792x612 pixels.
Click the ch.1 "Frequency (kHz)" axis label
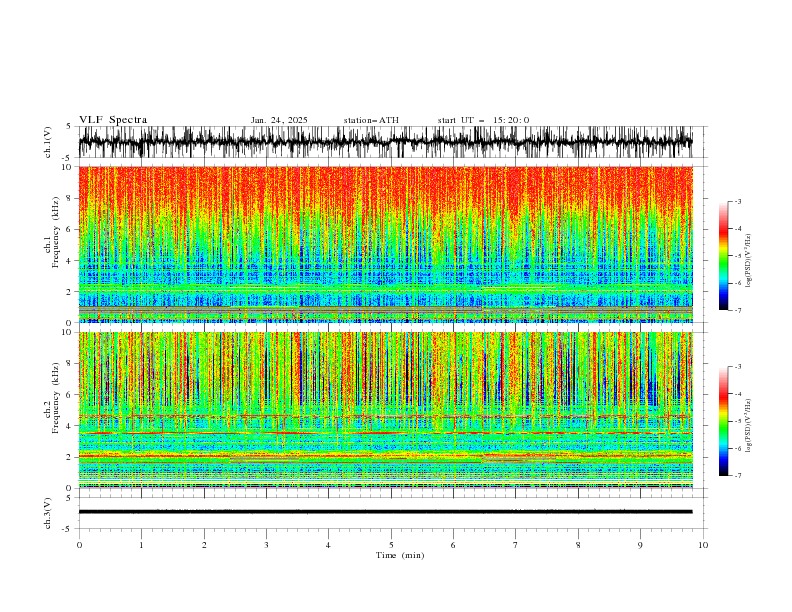(55, 230)
